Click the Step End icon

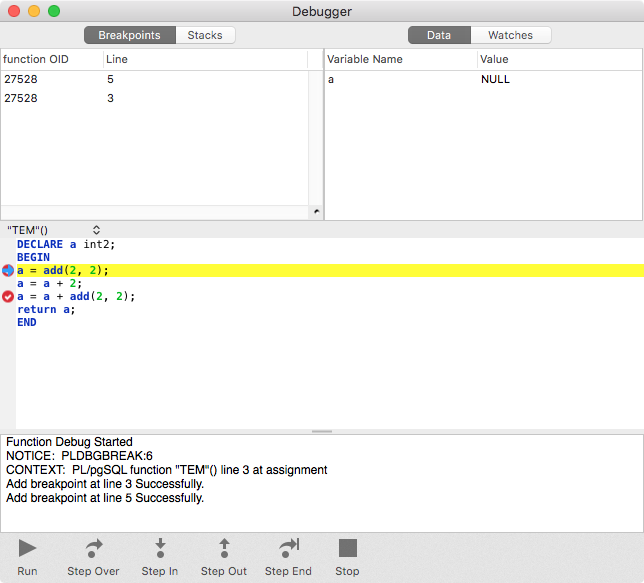pos(289,548)
